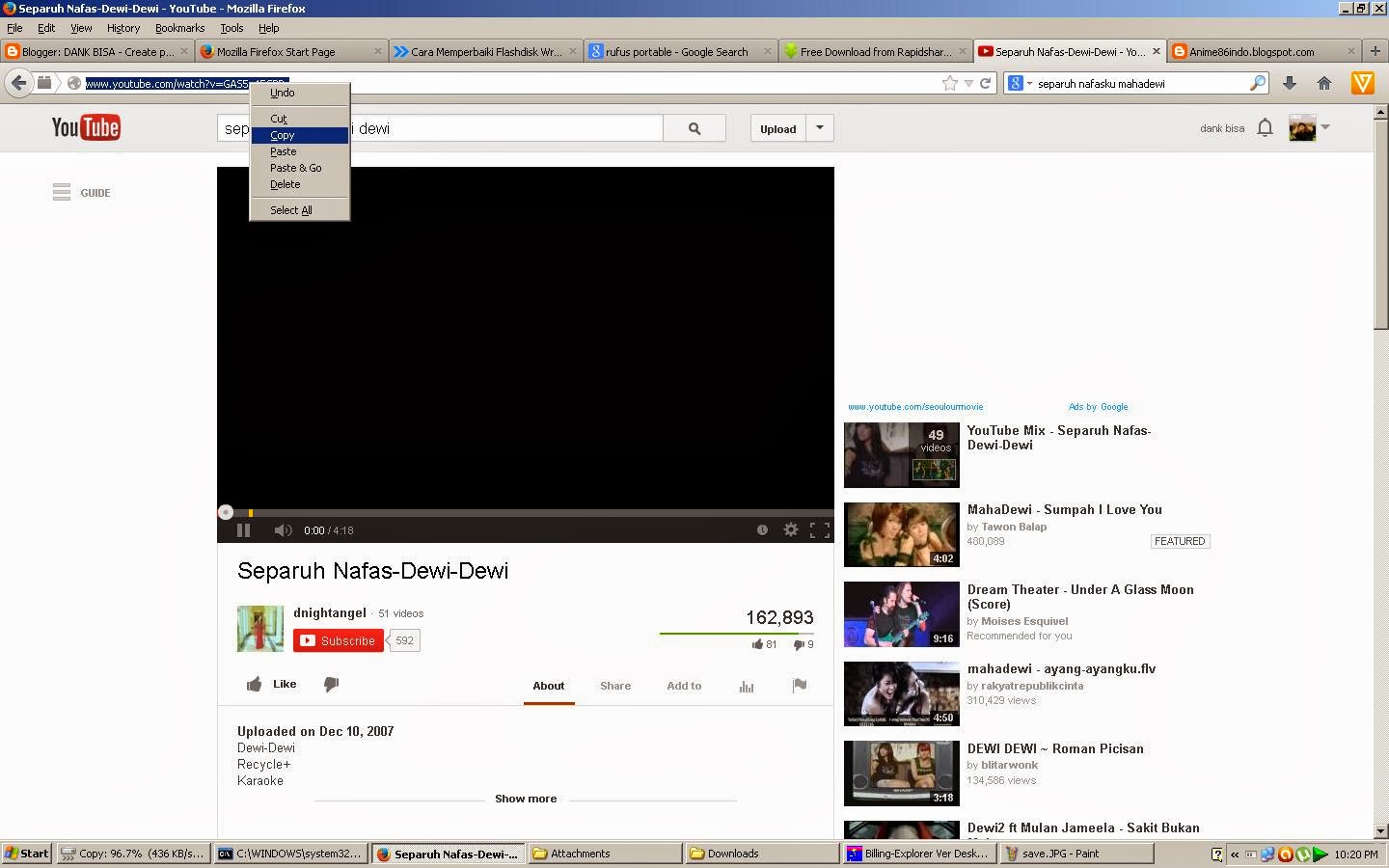1389x868 pixels.
Task: Switch to rufus portable Google Search tab
Action: (680, 51)
